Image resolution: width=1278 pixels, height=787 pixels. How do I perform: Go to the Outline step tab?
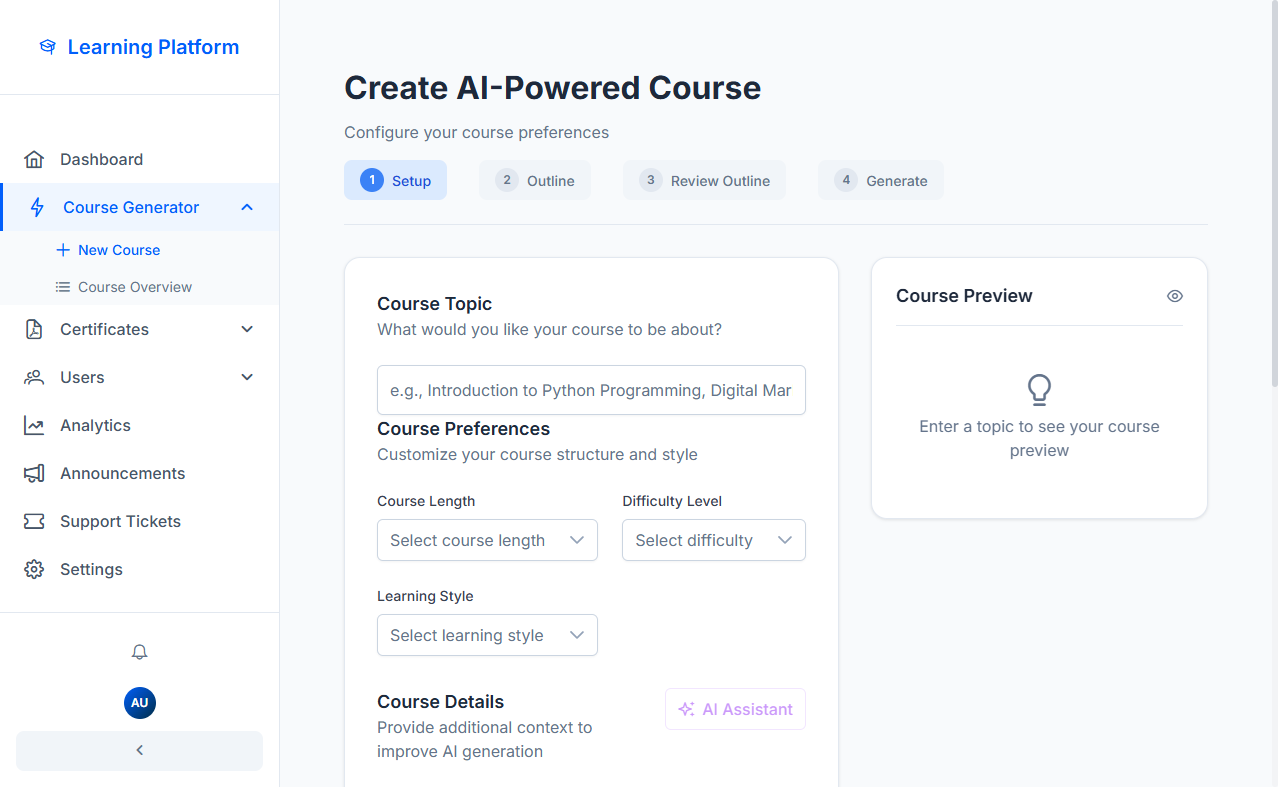pos(535,181)
